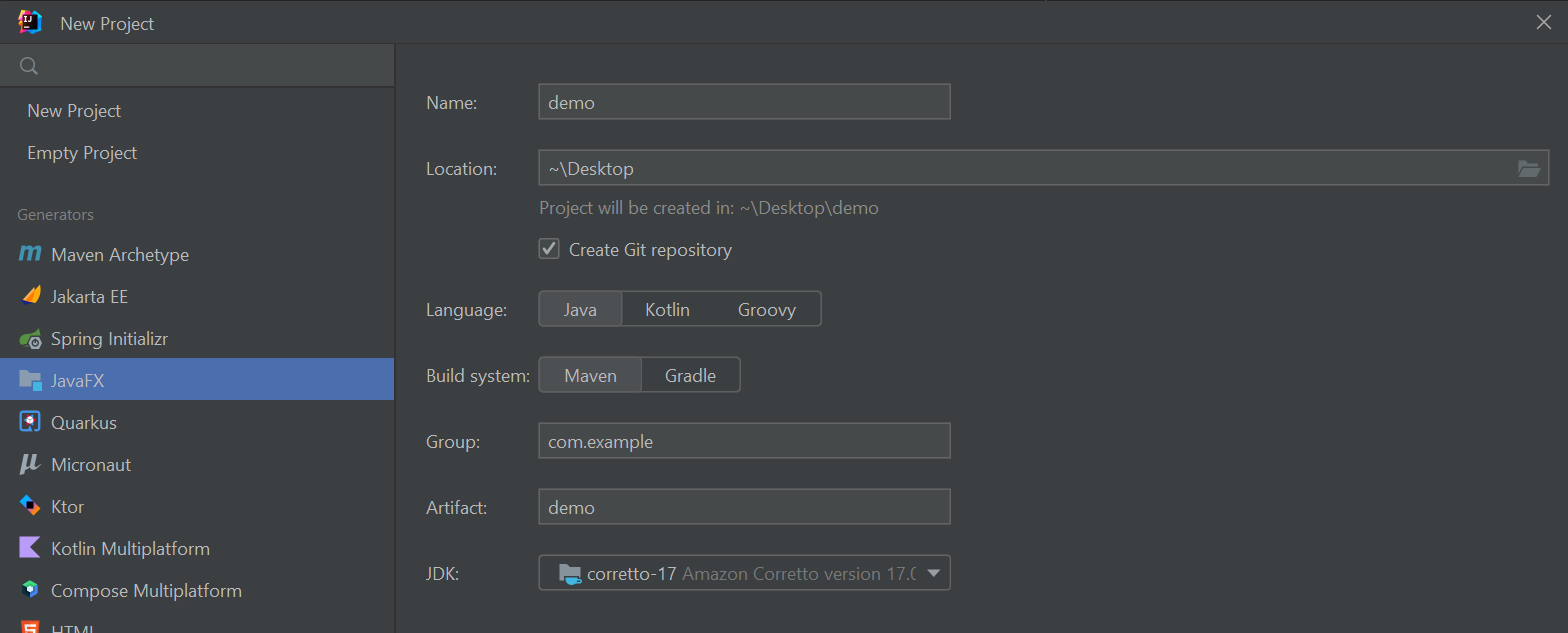Select Quarkus generator
This screenshot has height=633, width=1568.
tap(197, 422)
